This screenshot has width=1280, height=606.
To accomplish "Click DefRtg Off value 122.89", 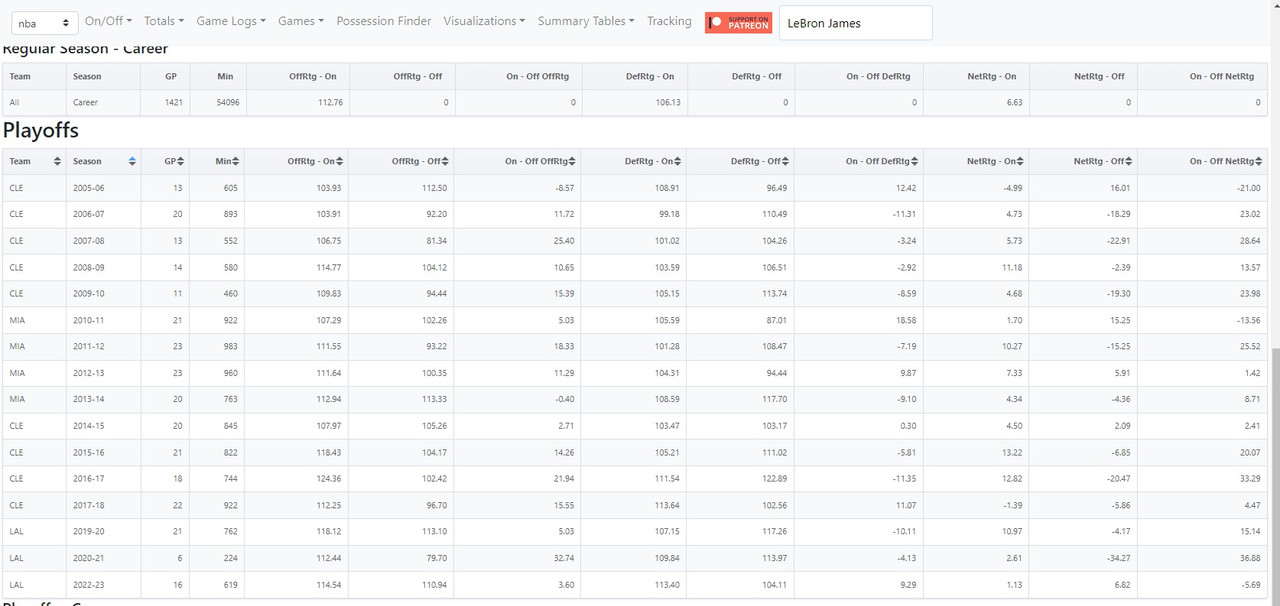I will coord(774,479).
